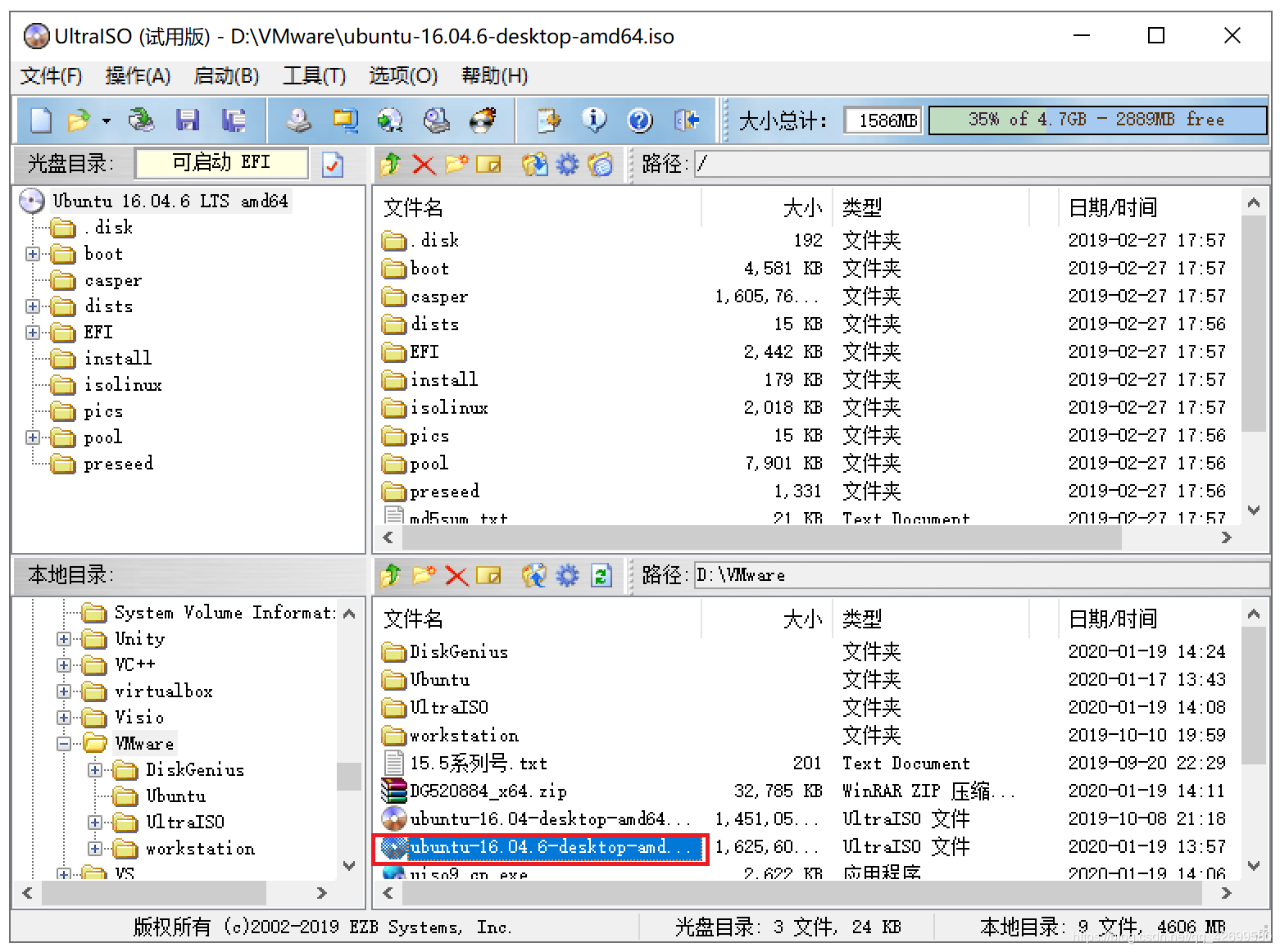Click the notepad with clock toolbar icon

[x=548, y=120]
